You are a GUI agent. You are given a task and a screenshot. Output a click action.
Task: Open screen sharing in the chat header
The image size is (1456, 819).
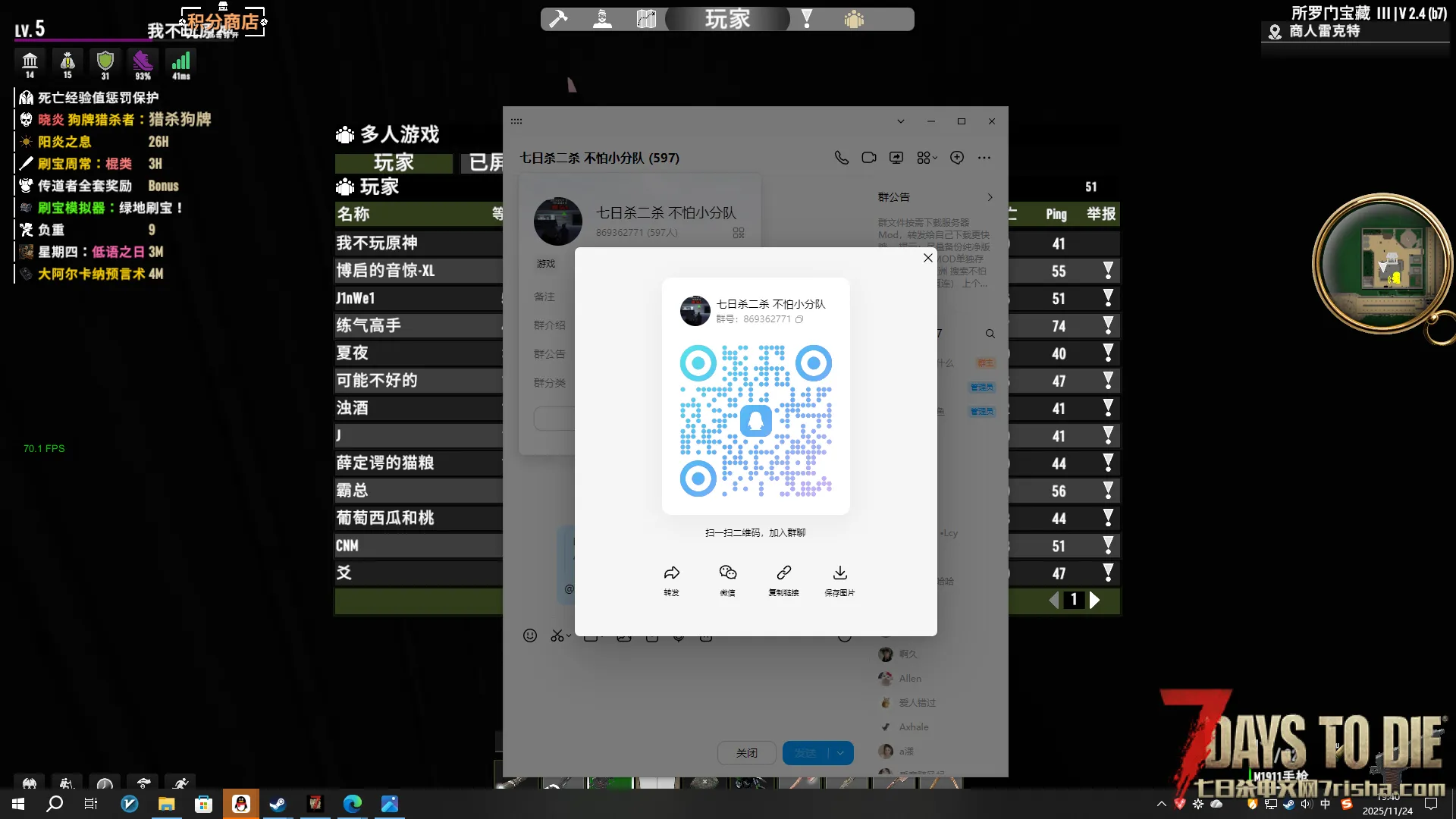[x=896, y=158]
